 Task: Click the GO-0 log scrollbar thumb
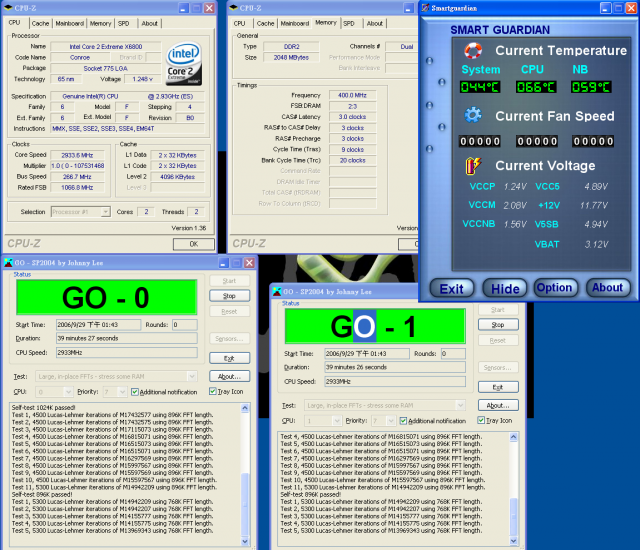click(x=245, y=503)
